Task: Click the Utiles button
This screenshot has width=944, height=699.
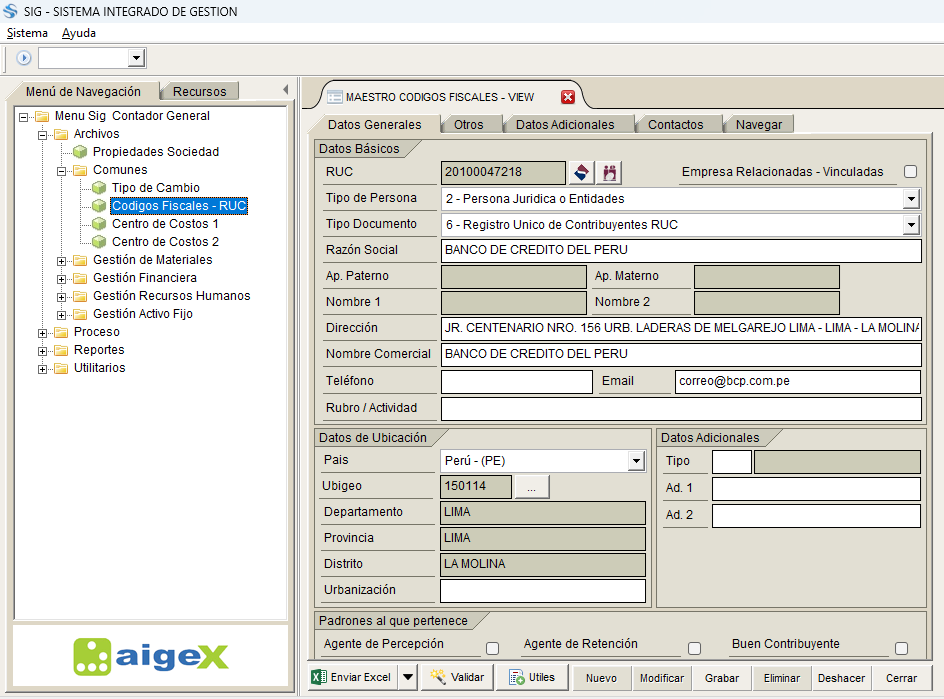Action: (532, 677)
